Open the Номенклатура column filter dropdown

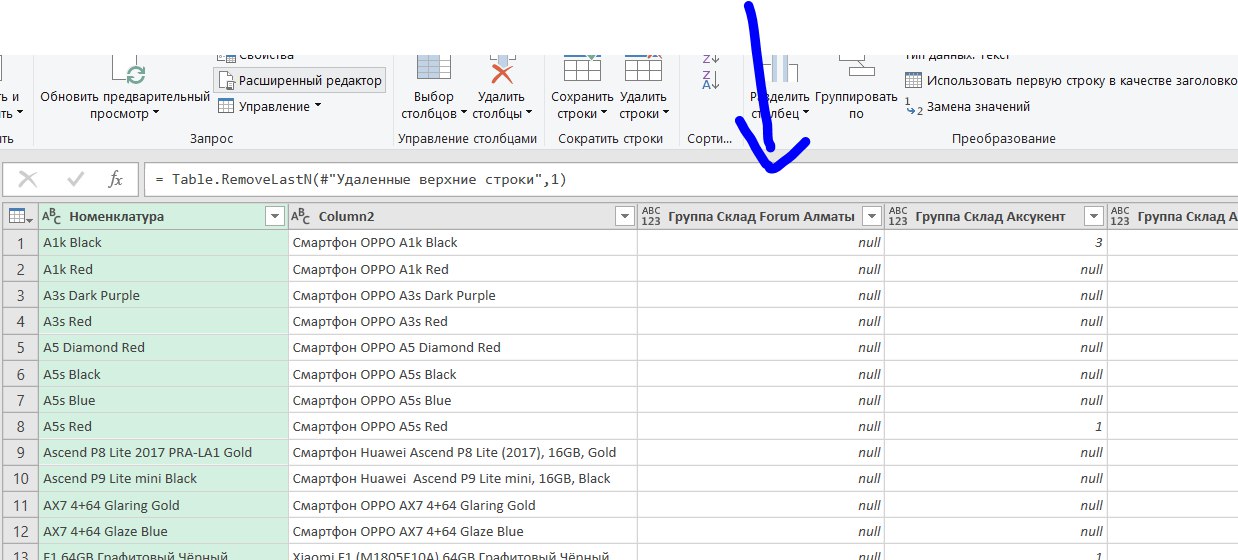point(275,216)
